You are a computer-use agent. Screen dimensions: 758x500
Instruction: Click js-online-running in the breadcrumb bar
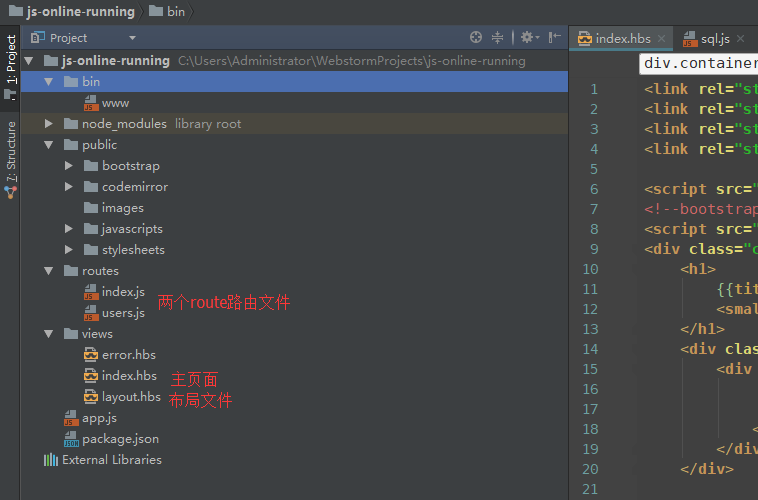pyautogui.click(x=80, y=11)
